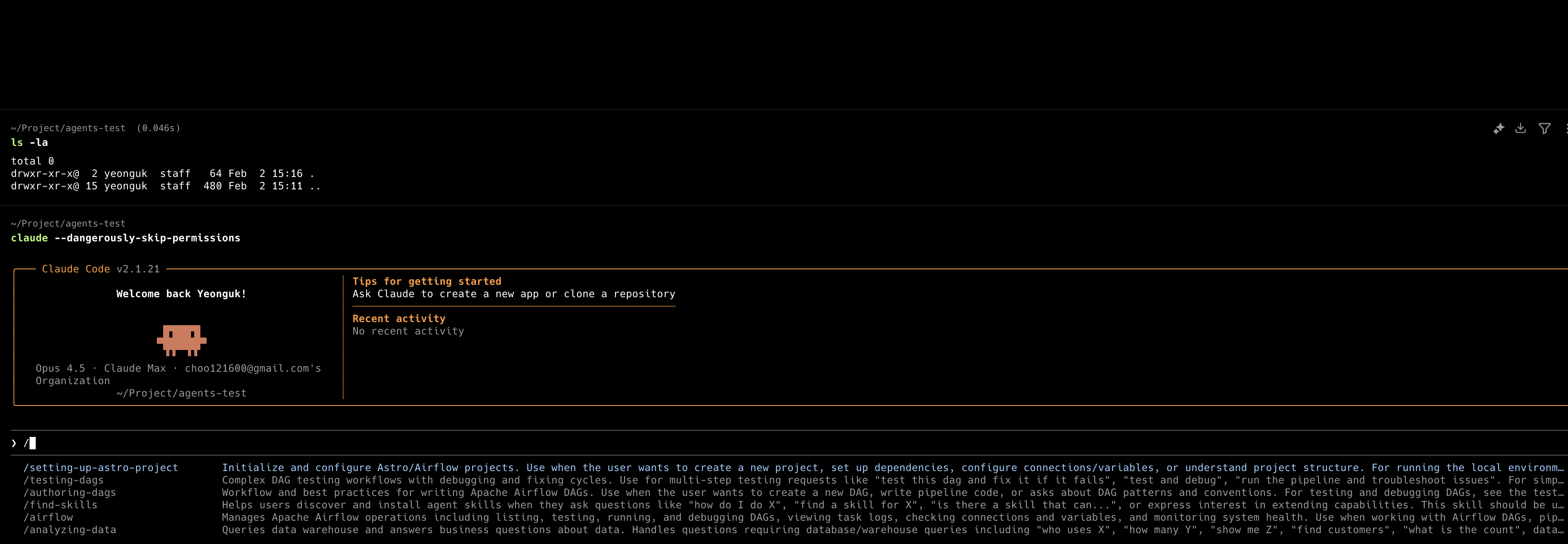
Task: Click the 'ls -la' command text
Action: tap(29, 142)
